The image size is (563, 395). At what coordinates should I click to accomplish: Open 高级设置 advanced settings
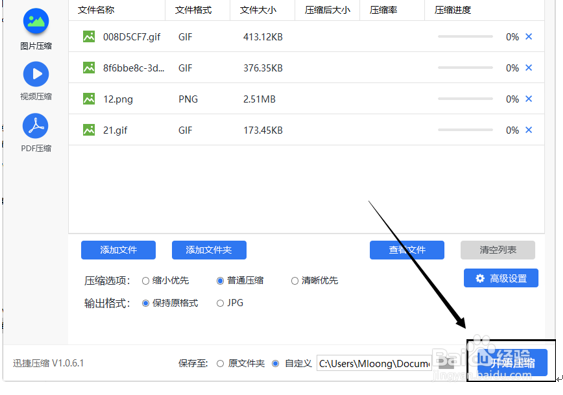[x=501, y=278]
